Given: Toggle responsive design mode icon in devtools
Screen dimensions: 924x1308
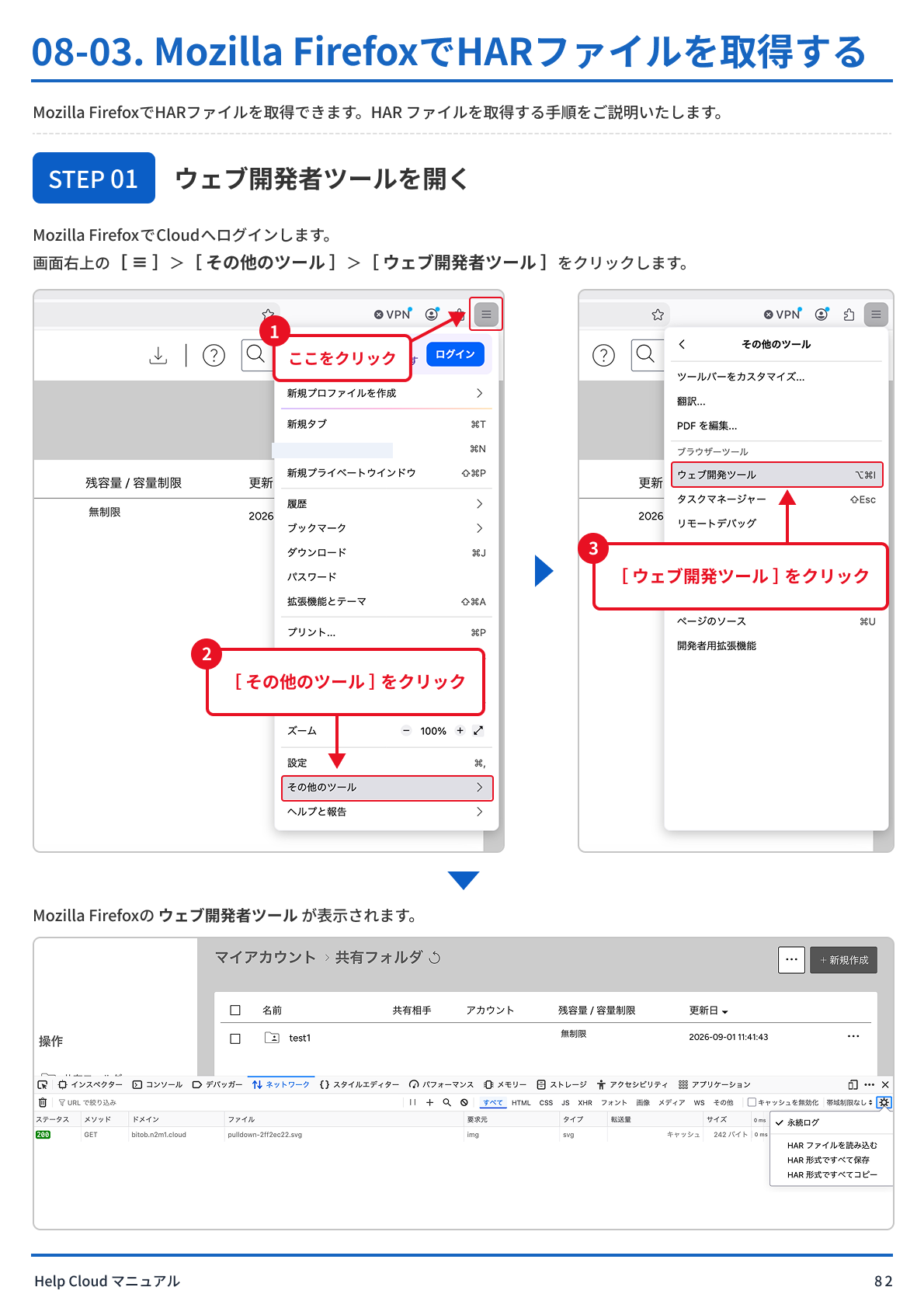Looking at the screenshot, I should pos(853,1084).
